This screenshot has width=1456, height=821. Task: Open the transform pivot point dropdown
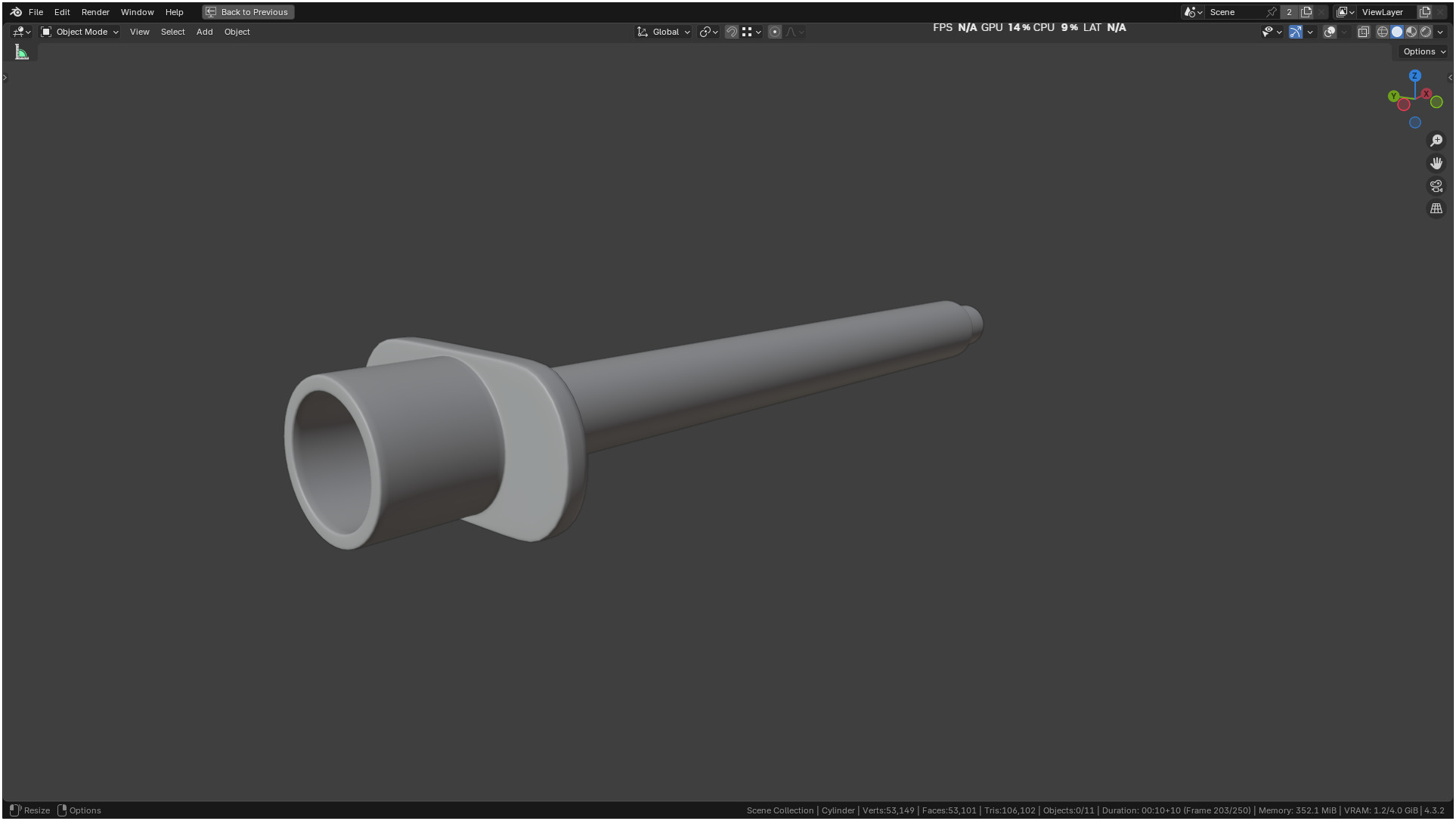[708, 32]
